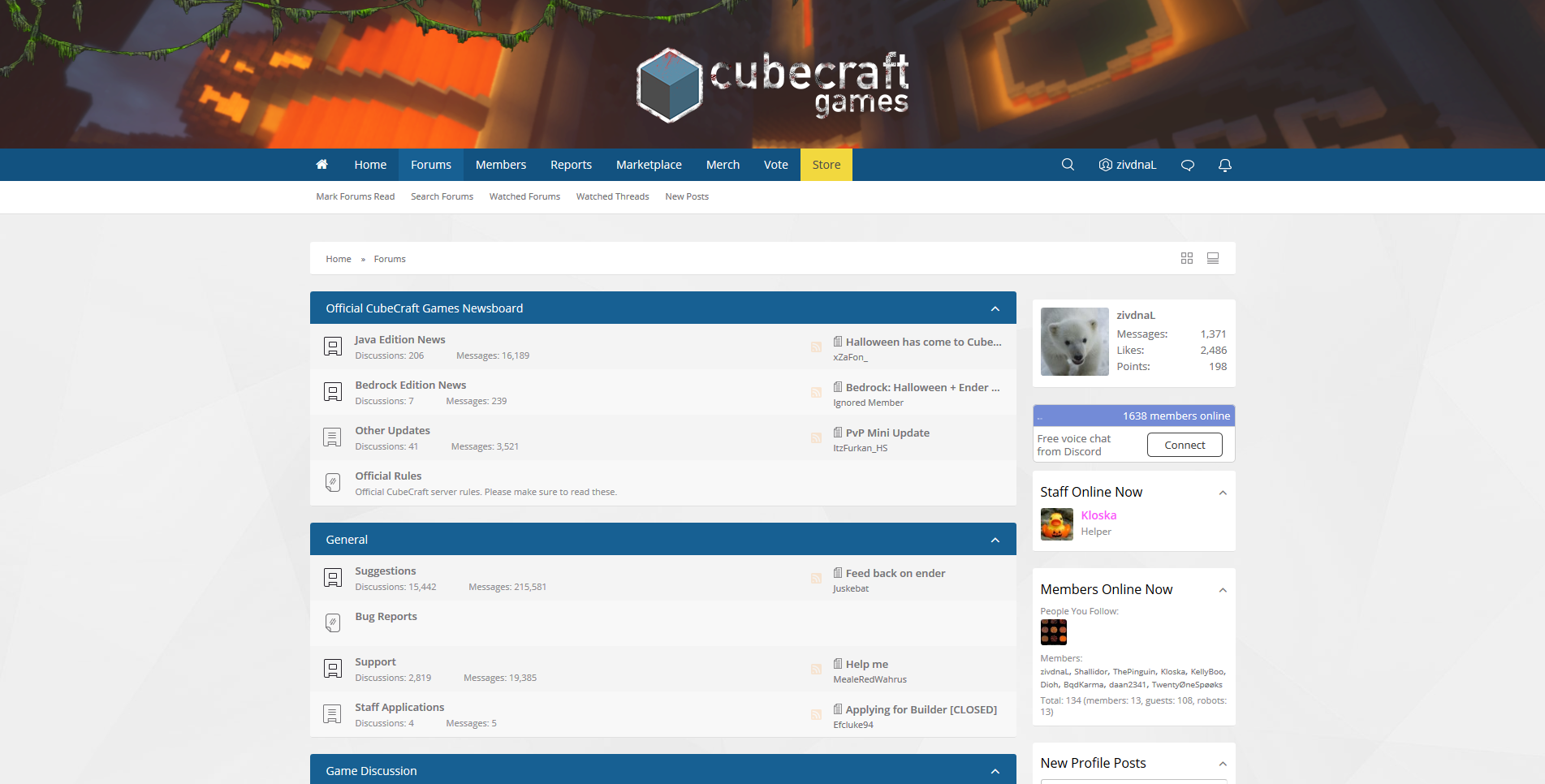The height and width of the screenshot is (784, 1545).
Task: Open RSS feed for Bedrock Edition News
Action: 816,393
